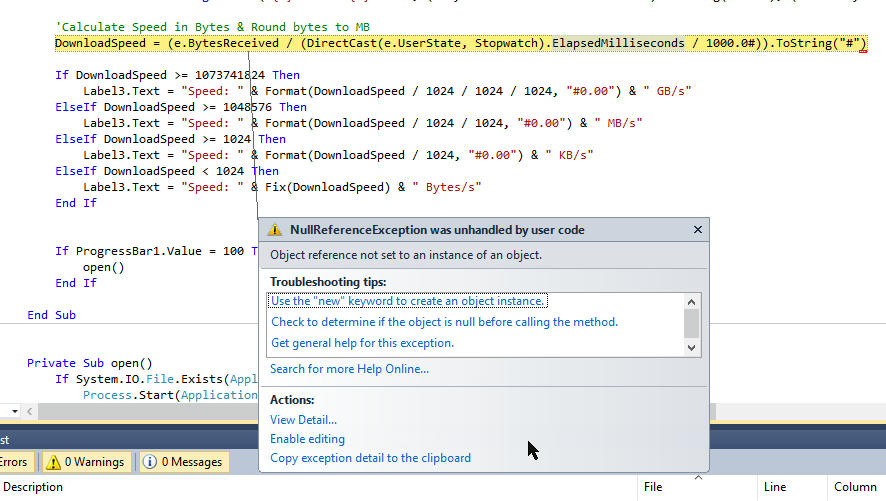Close the NullReferenceException popup
The width and height of the screenshot is (886, 501).
click(697, 230)
